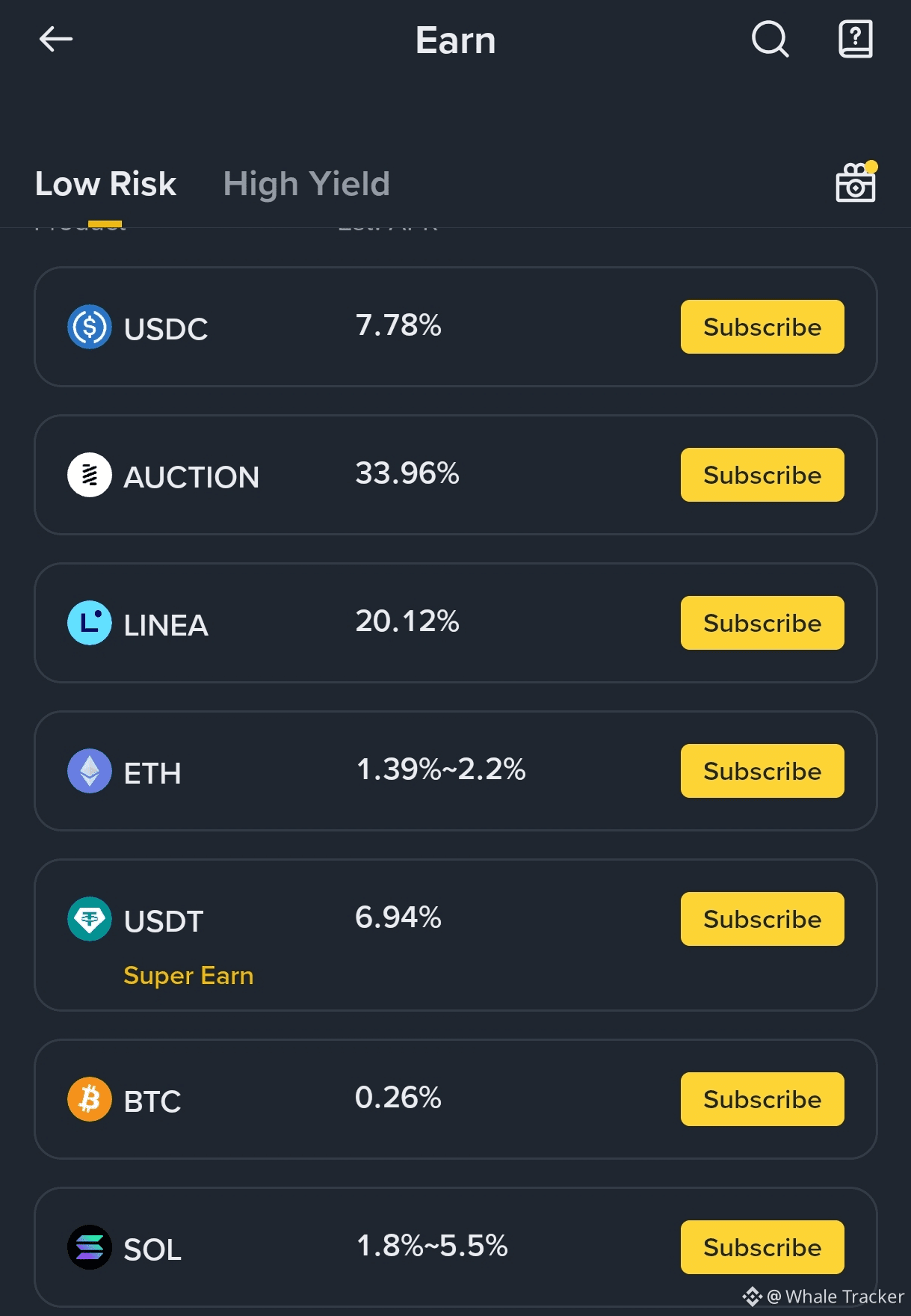Subscribe to the LINEA product
Viewport: 911px width, 1316px height.
pyautogui.click(x=762, y=623)
